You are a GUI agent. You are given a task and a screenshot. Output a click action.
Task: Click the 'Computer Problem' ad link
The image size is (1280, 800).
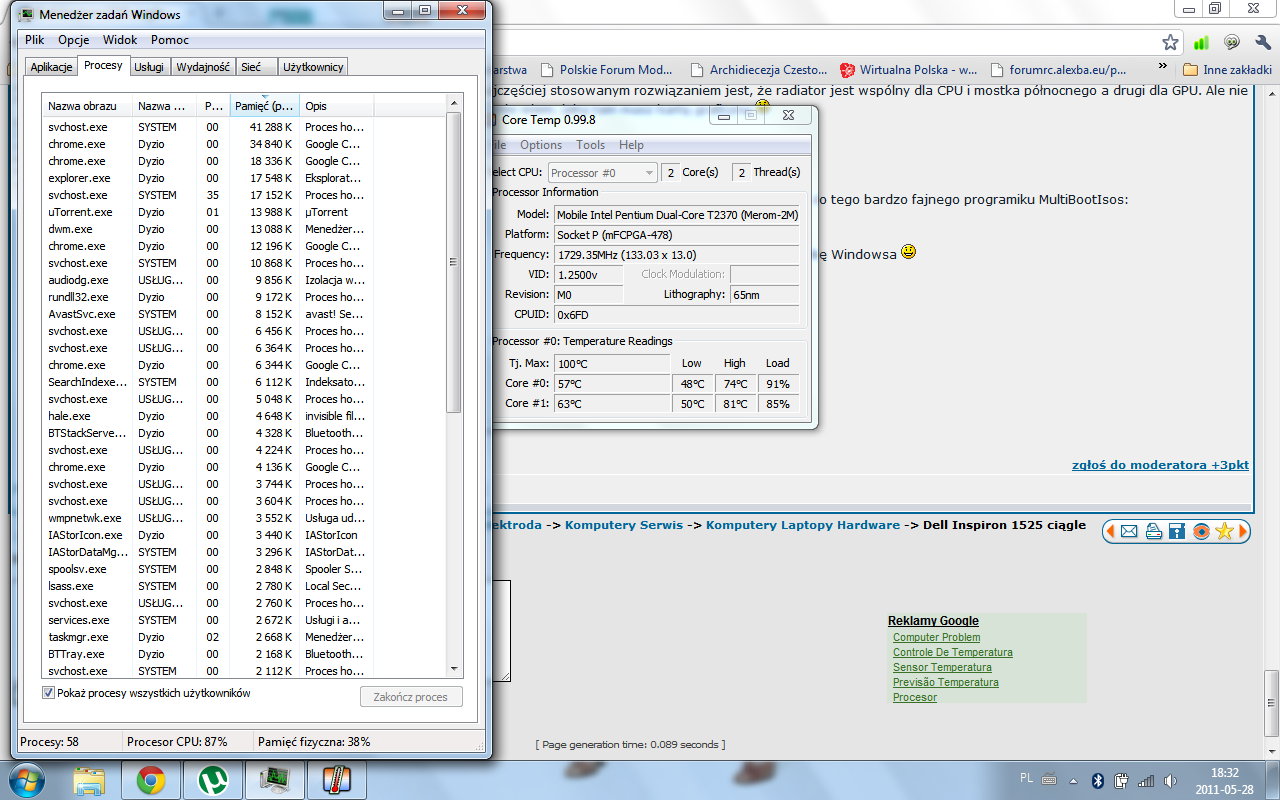(x=936, y=637)
